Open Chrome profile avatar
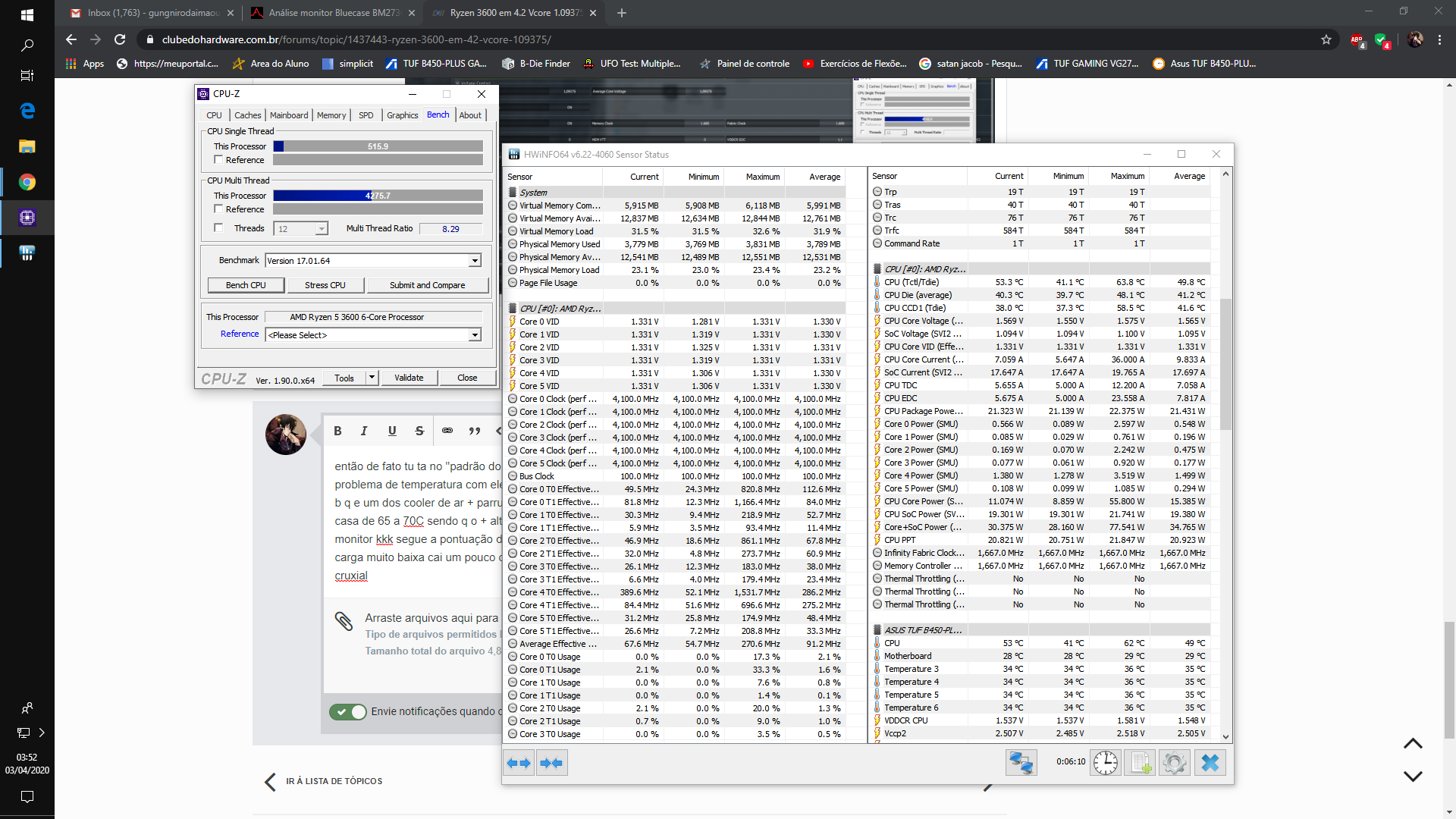Screen dimensions: 1456x819 point(1415,39)
